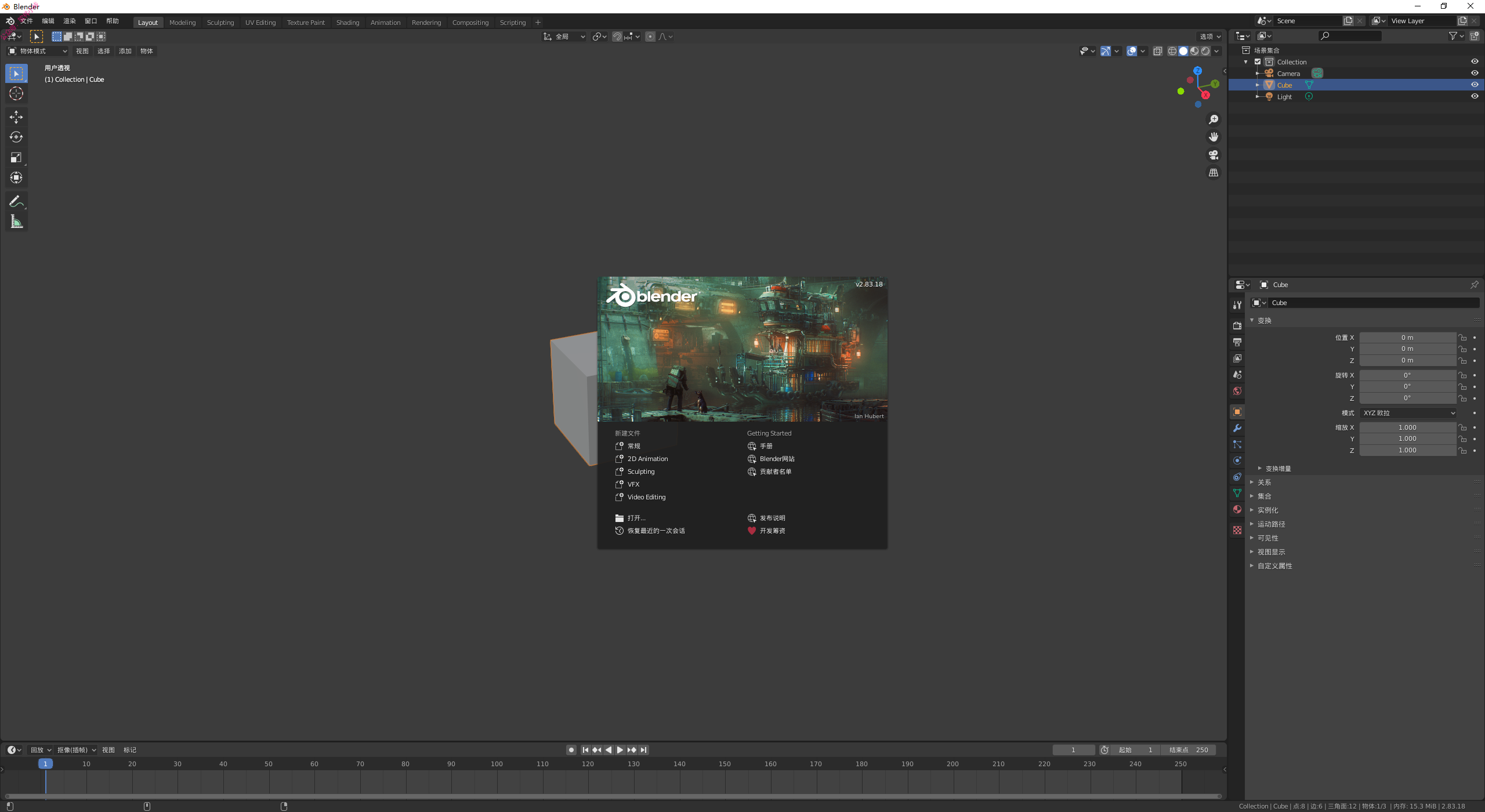Open the object mode dropdown

pos(37,51)
